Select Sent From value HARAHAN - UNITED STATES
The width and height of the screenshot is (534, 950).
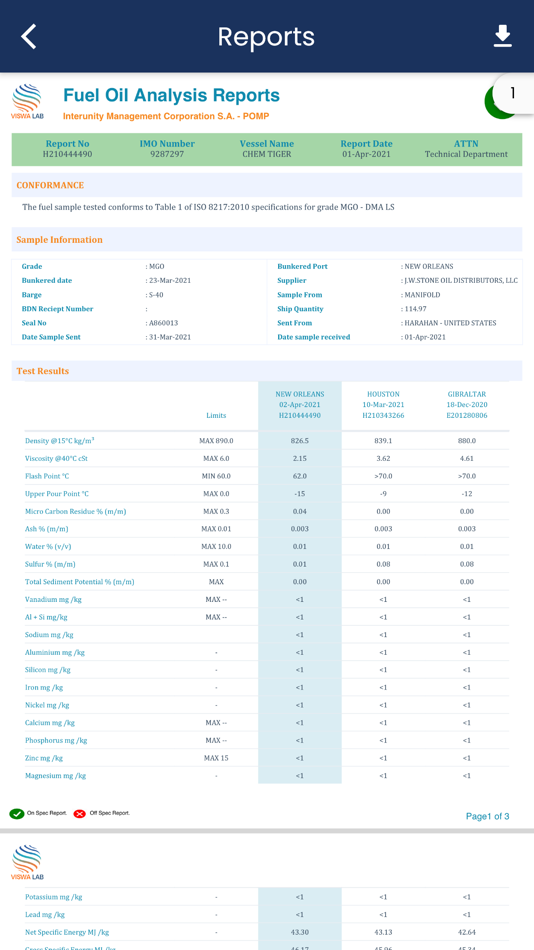click(x=449, y=323)
